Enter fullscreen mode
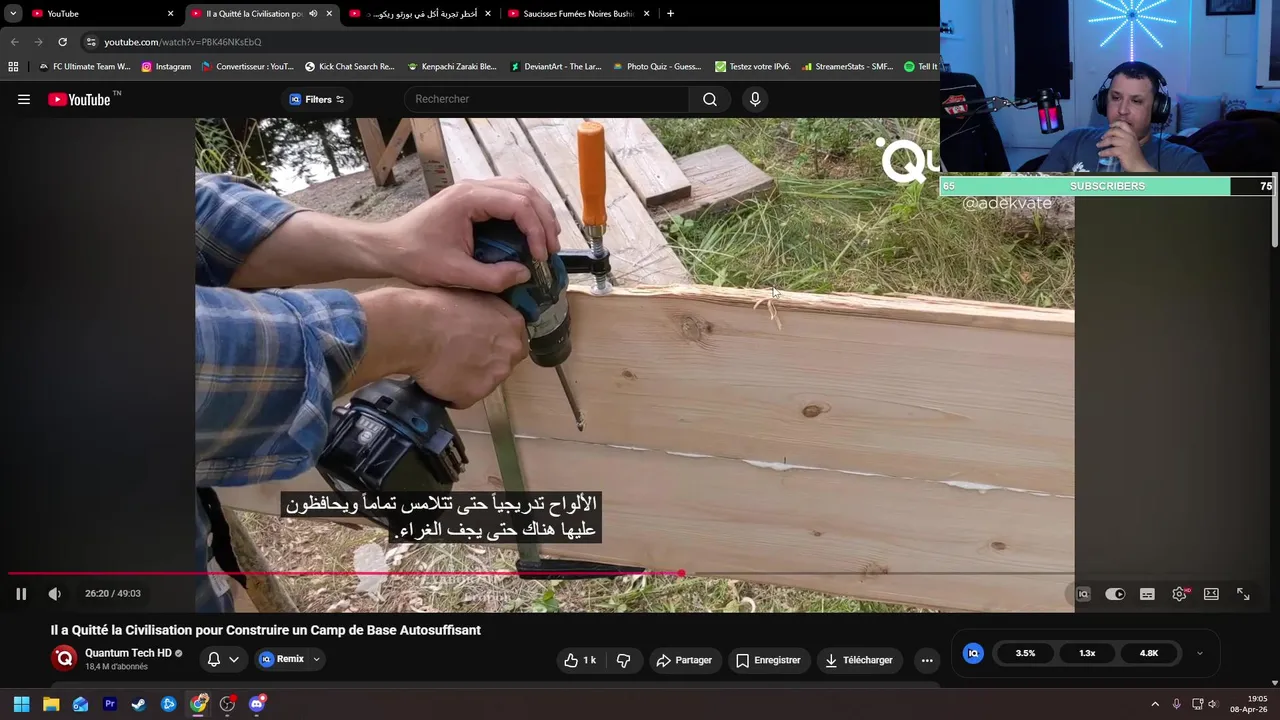This screenshot has height=720, width=1280. pos(1243,594)
